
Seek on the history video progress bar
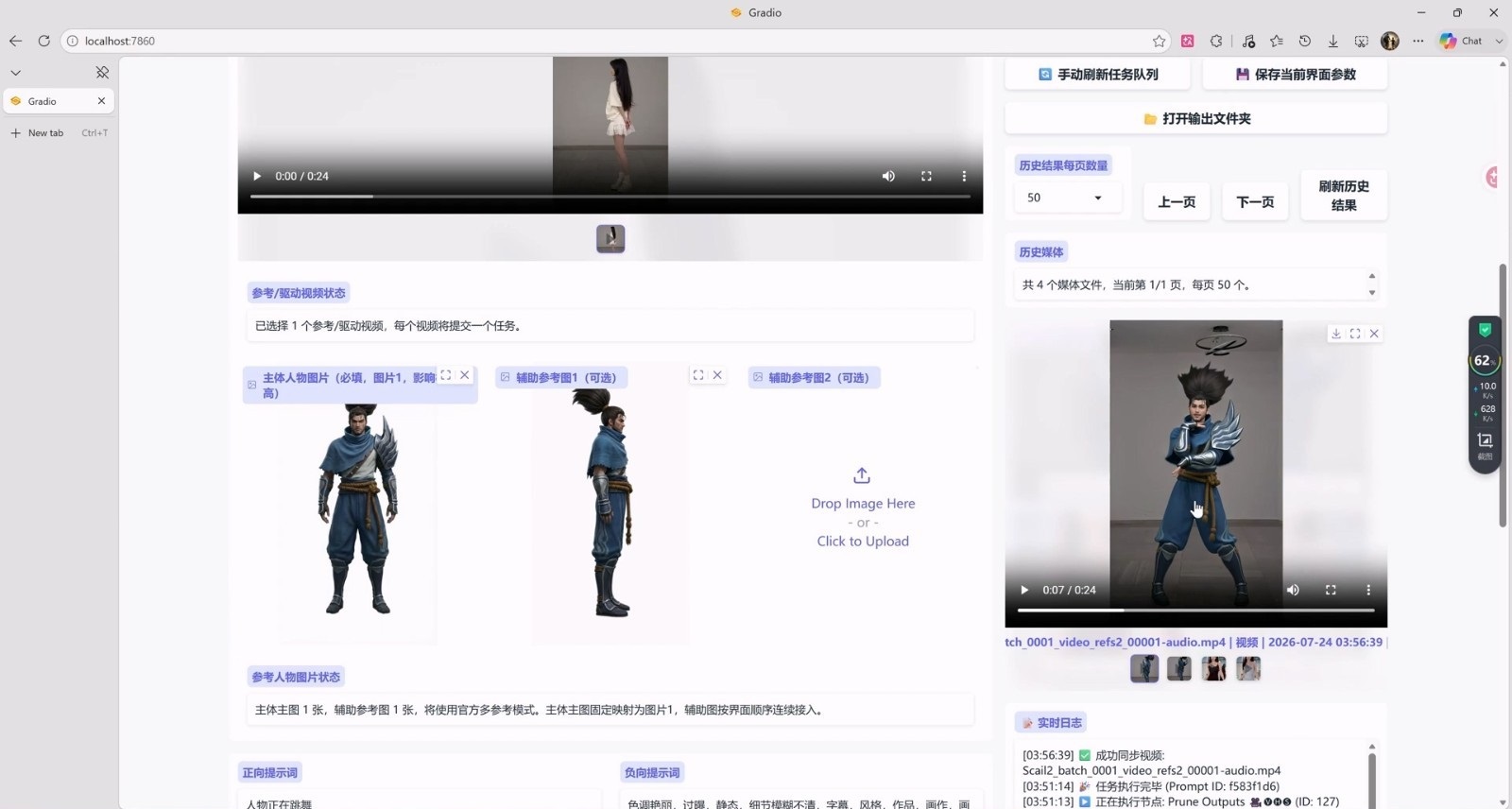pos(1195,611)
